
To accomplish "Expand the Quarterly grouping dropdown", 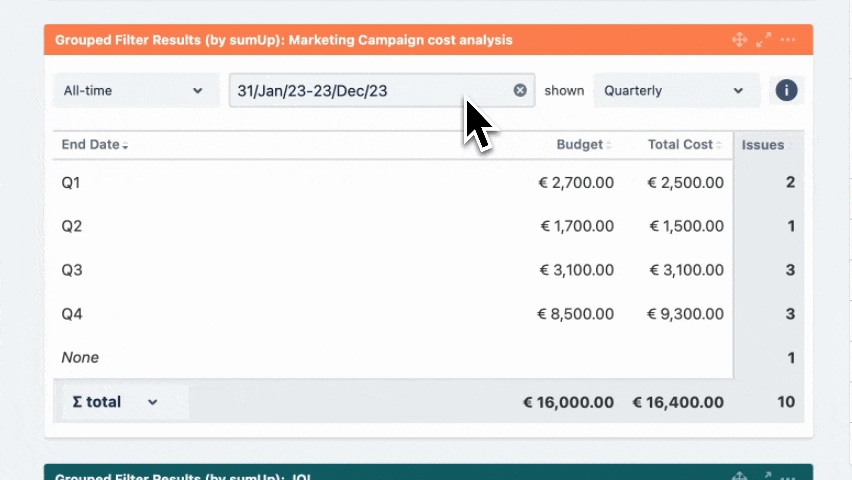I will click(675, 90).
